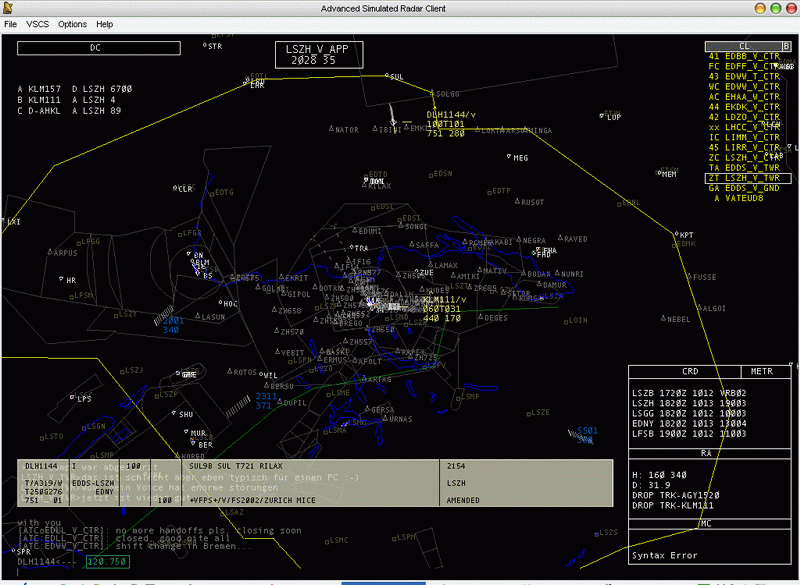Image resolution: width=800 pixels, height=585 pixels.
Task: Click the MC section header
Action: tap(706, 523)
